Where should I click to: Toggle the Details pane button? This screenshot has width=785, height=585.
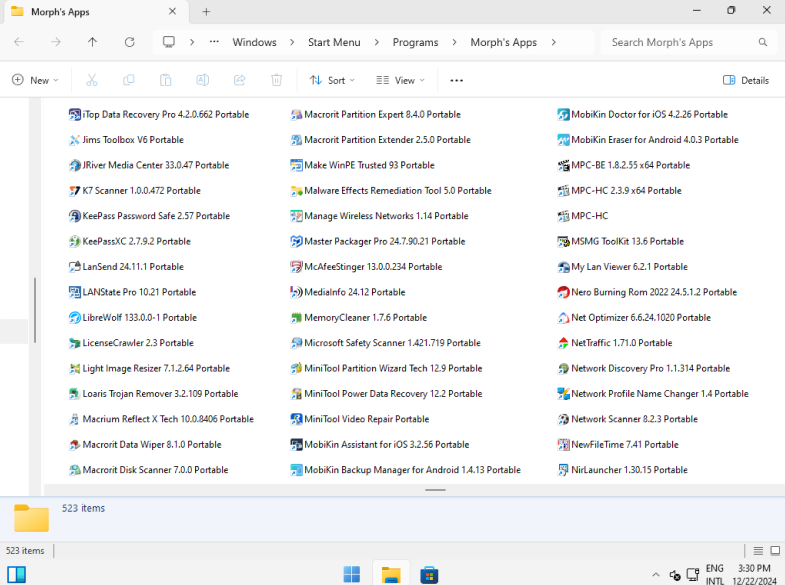(x=746, y=80)
